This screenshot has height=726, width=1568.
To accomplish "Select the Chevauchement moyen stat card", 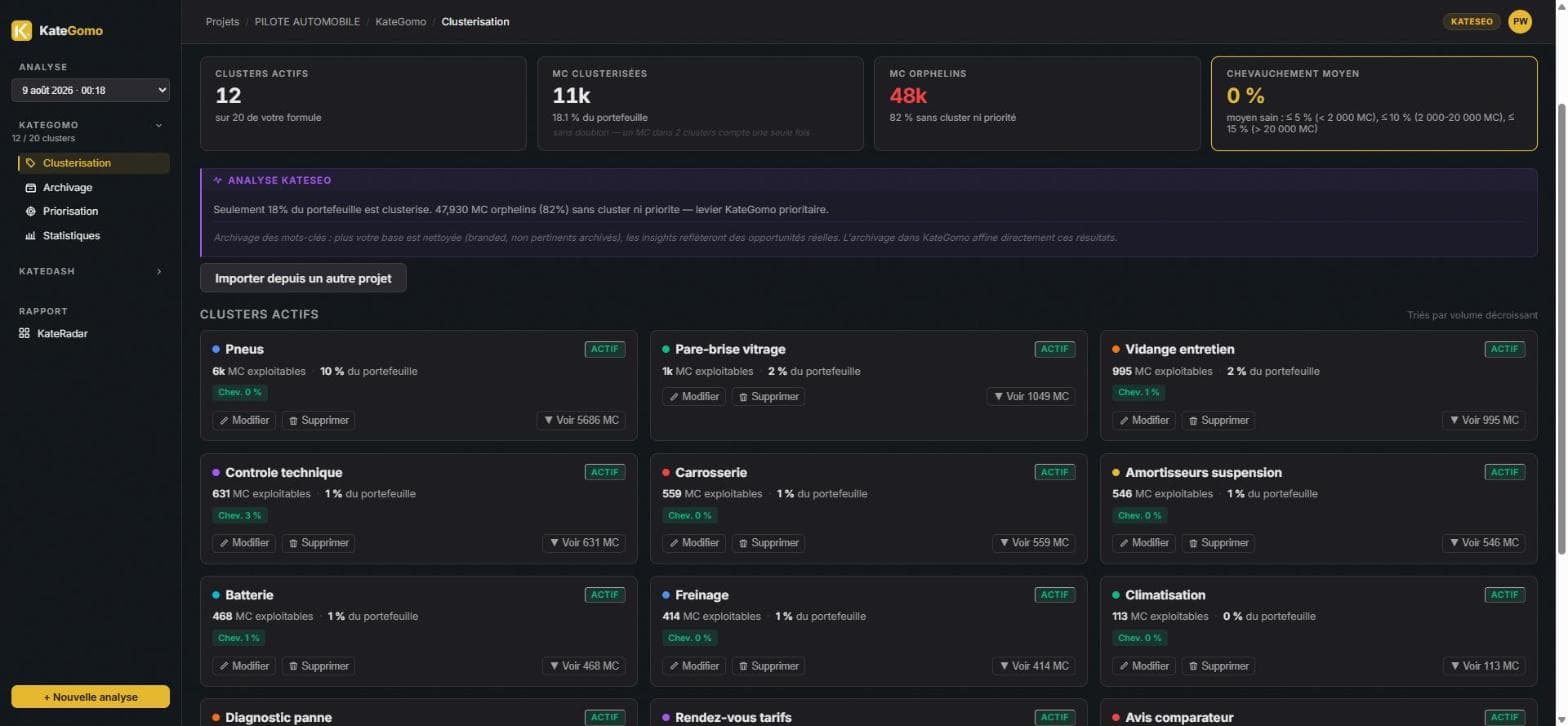I will 1374,103.
